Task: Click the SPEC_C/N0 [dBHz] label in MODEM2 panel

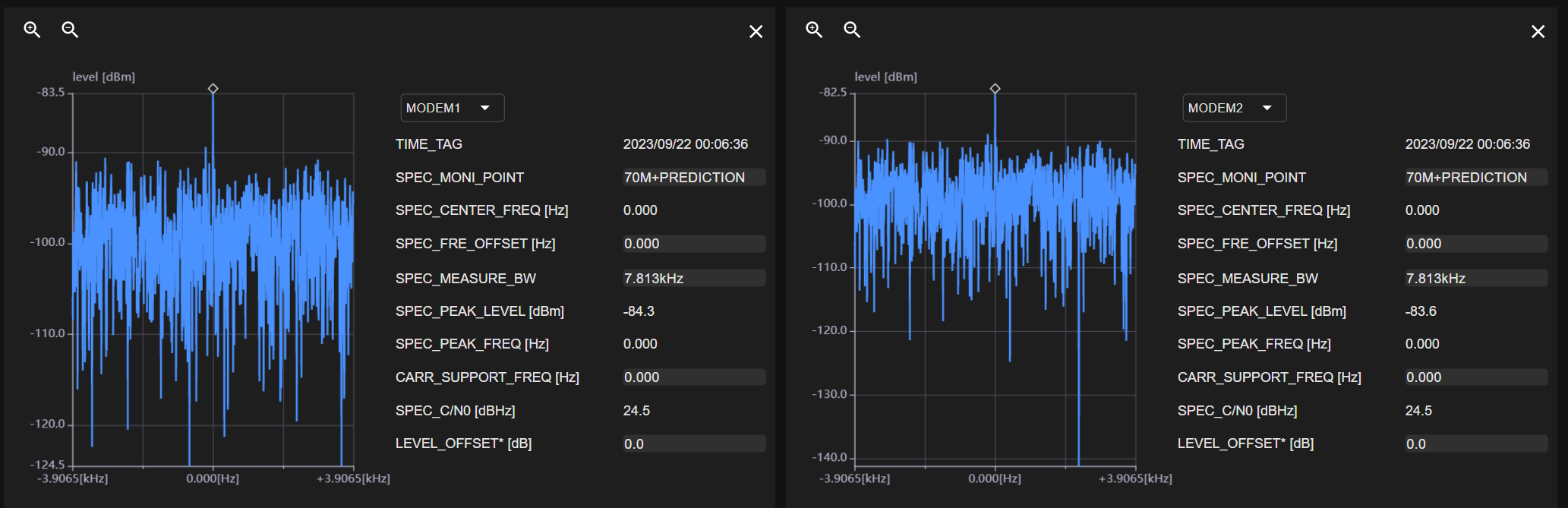Action: [1238, 411]
